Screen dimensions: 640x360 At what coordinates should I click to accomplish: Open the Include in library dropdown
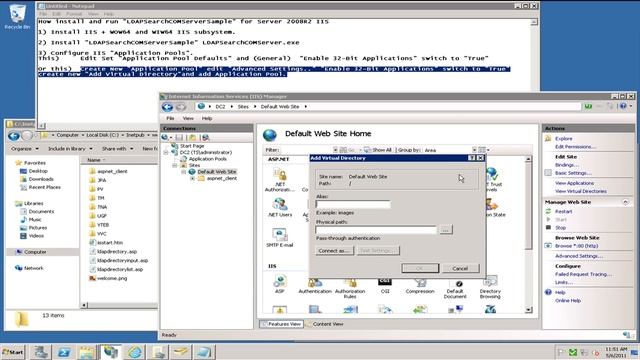70,149
